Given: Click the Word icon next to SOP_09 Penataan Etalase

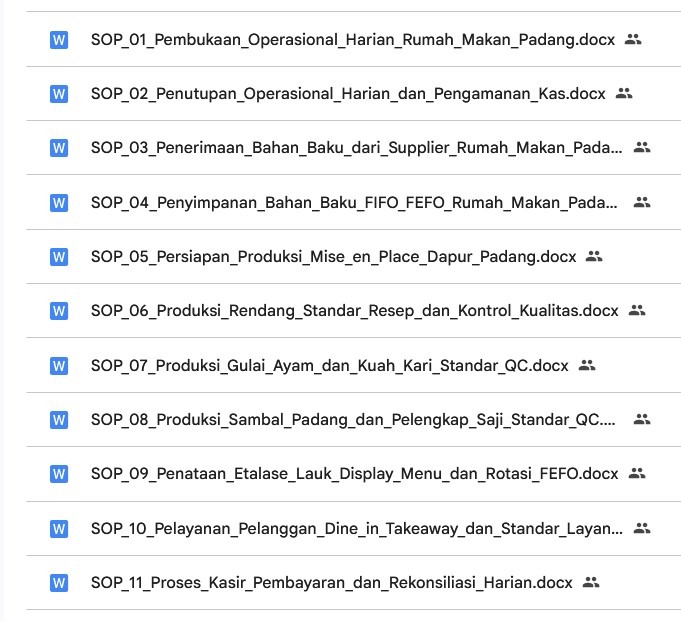Looking at the screenshot, I should [58, 474].
